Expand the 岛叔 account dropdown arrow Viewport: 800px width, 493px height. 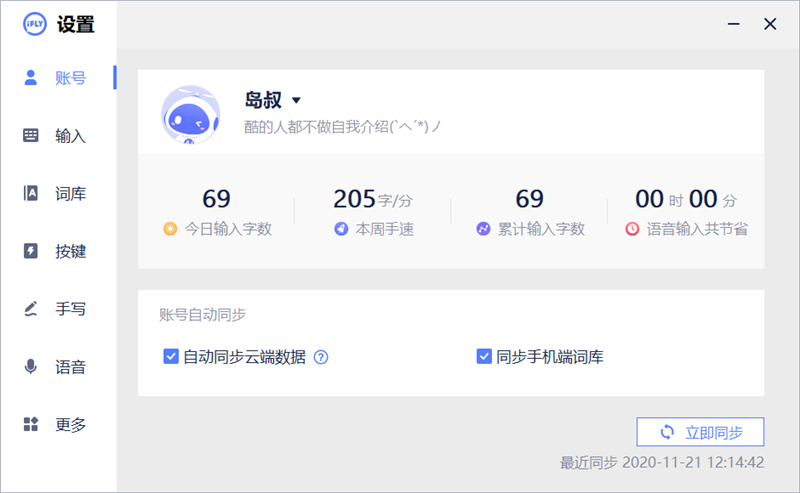[296, 100]
